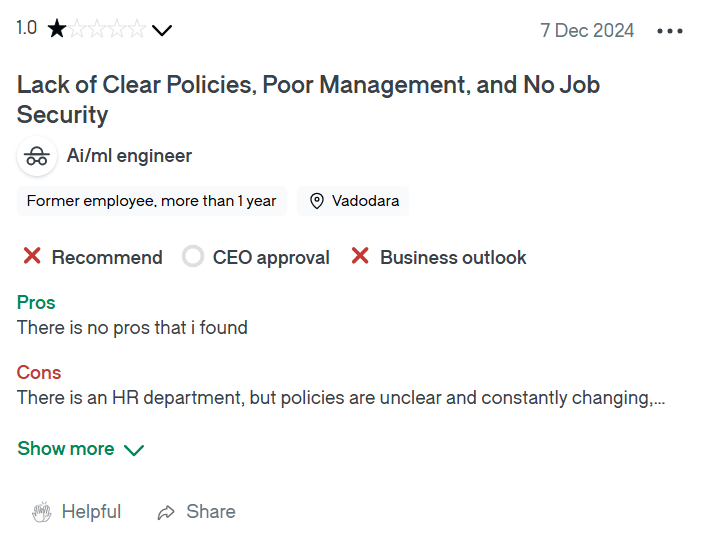The image size is (709, 538).
Task: Open the review title link
Action: click(x=308, y=99)
